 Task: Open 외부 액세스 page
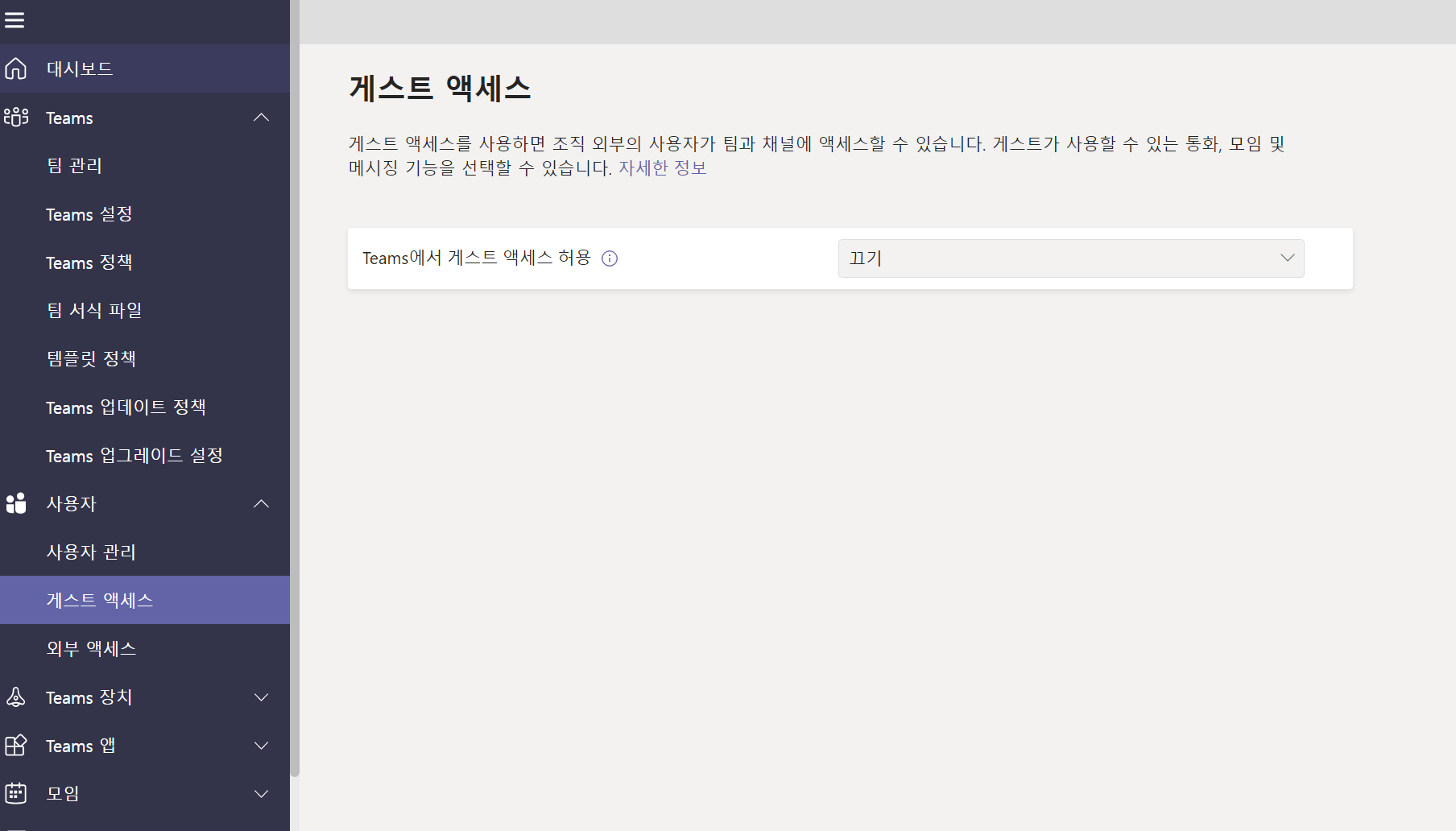(145, 649)
